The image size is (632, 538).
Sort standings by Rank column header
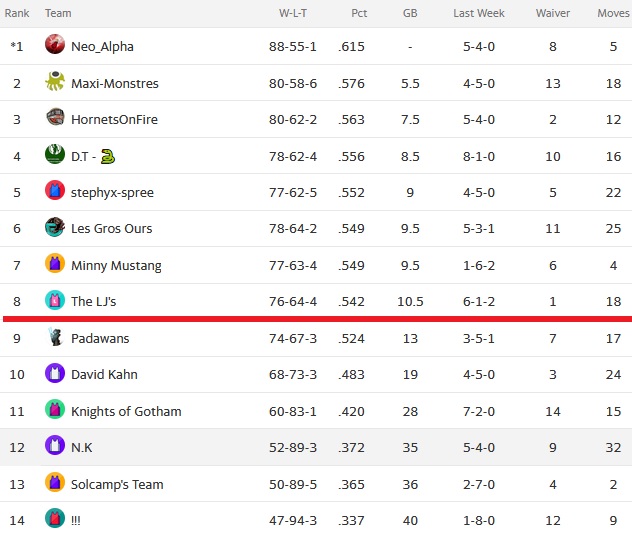pos(17,13)
